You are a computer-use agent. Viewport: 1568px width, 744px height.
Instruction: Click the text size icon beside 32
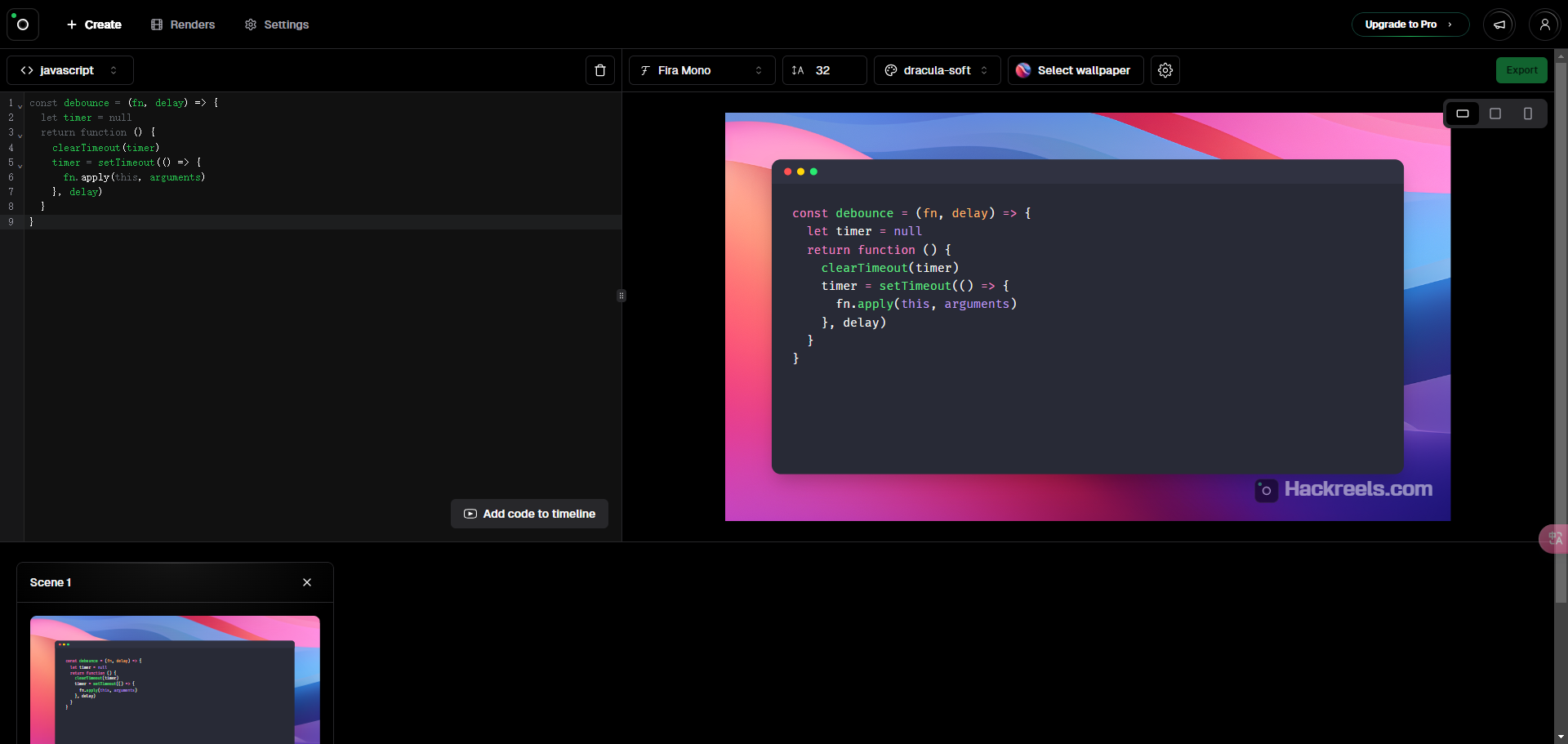pos(798,70)
